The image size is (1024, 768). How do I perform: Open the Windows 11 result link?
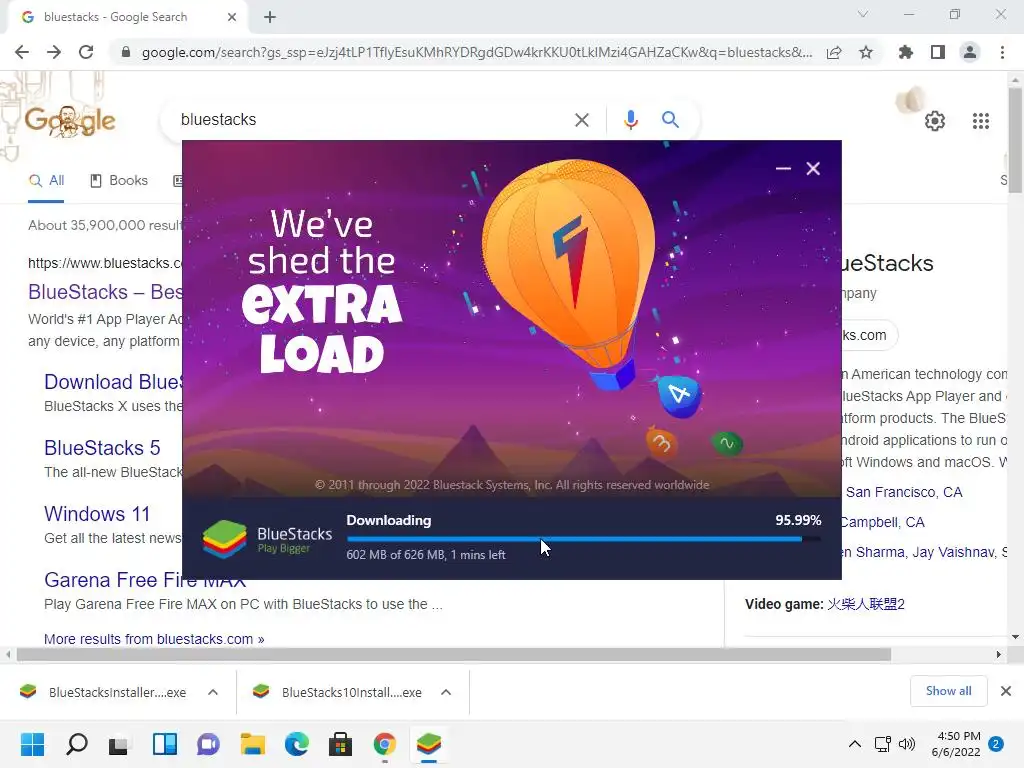pyautogui.click(x=97, y=514)
